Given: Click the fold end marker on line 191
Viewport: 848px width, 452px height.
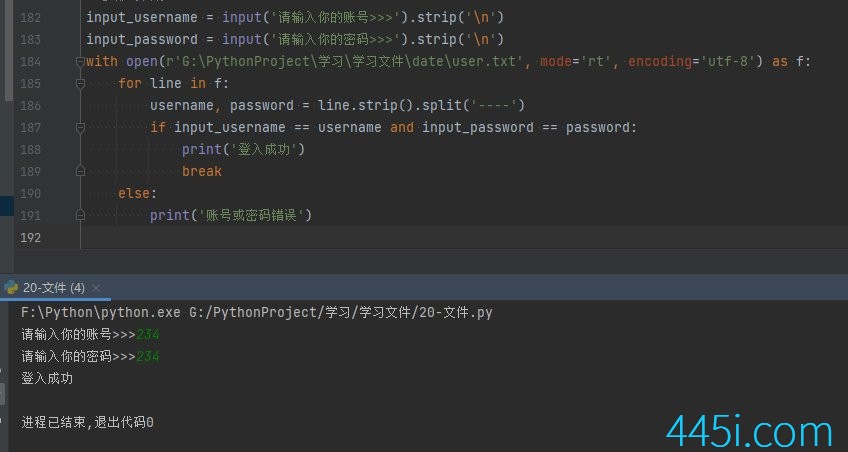Looking at the screenshot, I should pyautogui.click(x=80, y=215).
